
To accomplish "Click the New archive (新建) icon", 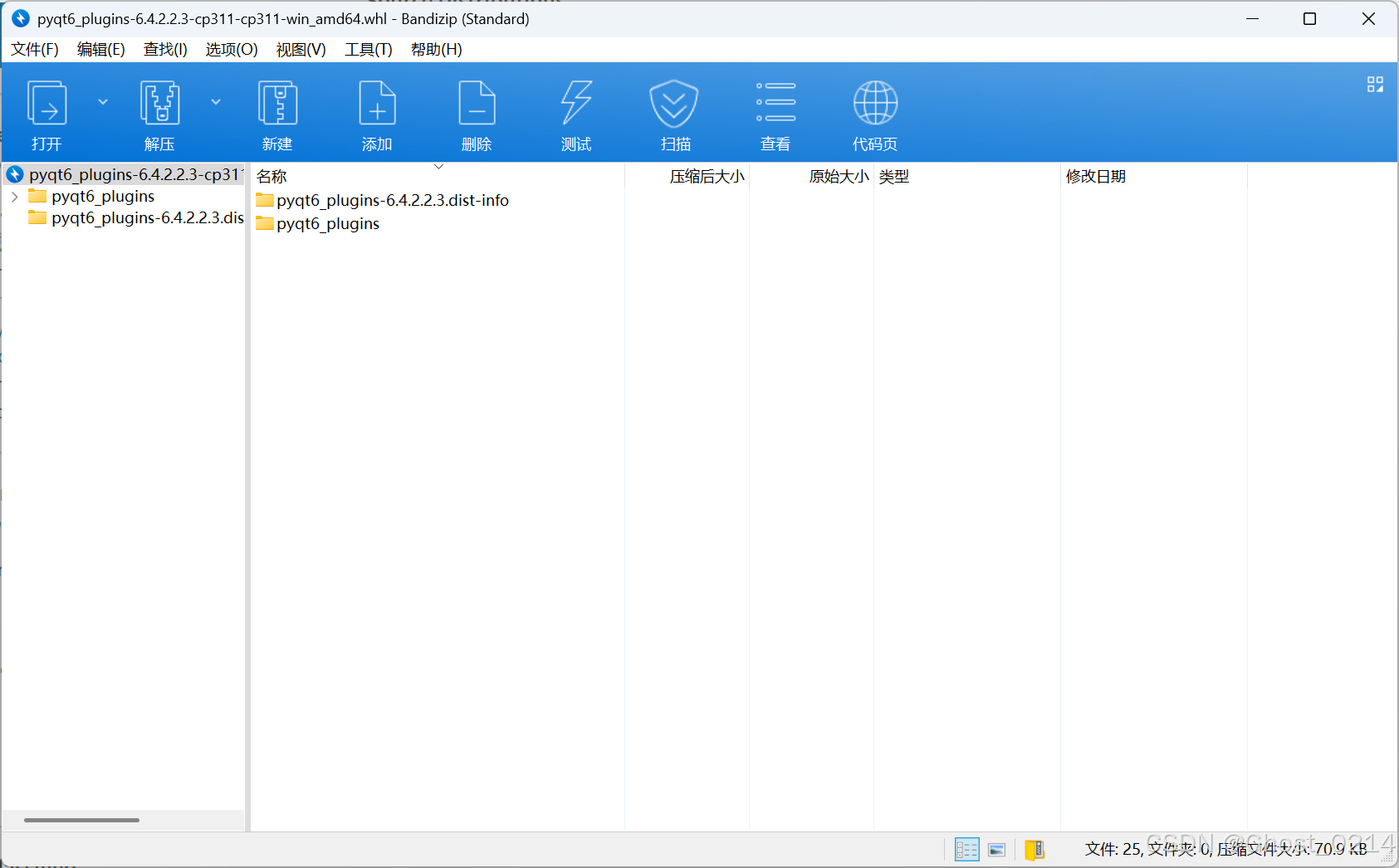I will [277, 103].
